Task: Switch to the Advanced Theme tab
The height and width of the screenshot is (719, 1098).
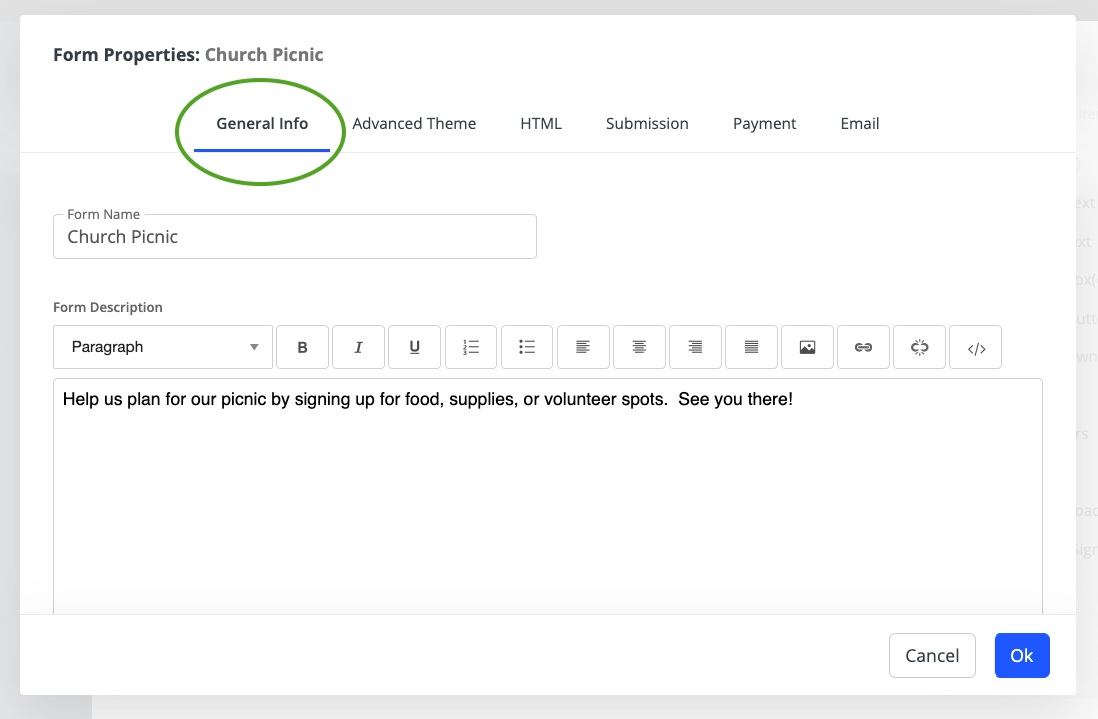Action: pos(414,124)
